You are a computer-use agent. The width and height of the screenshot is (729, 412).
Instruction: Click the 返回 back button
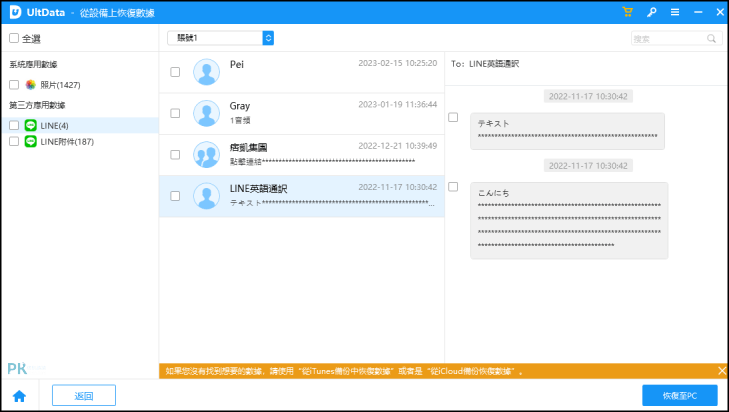pos(84,396)
